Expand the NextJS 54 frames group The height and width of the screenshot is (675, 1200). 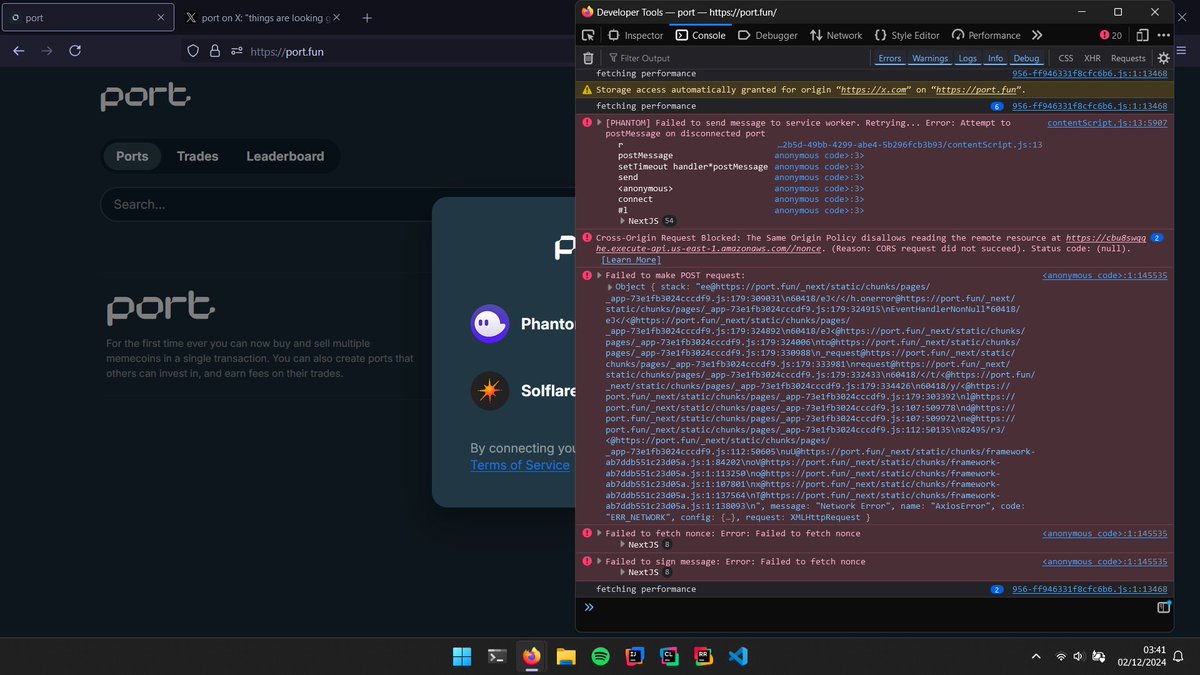[x=623, y=220]
